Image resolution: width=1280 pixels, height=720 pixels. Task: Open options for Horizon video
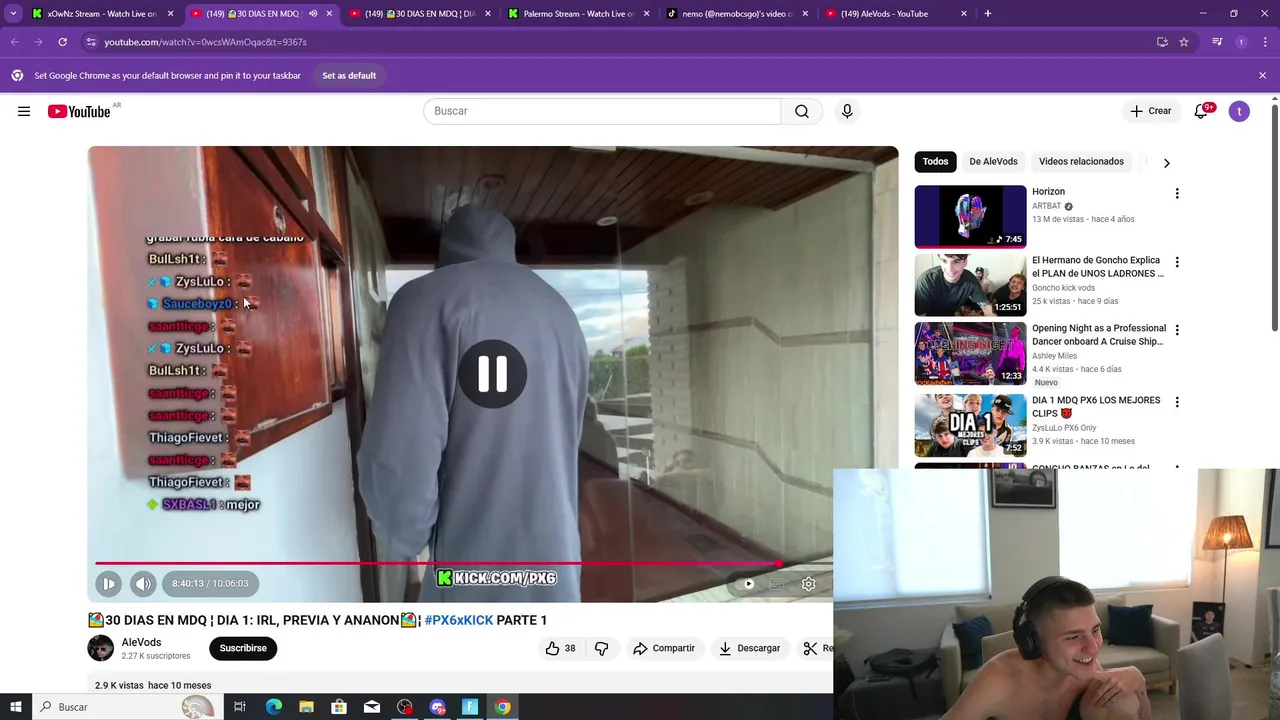(1177, 194)
